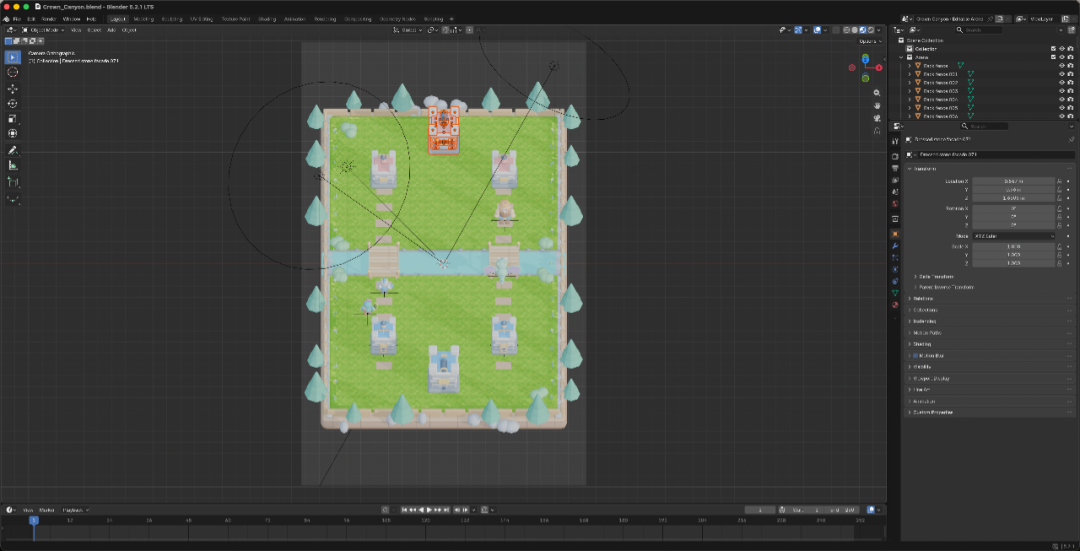This screenshot has width=1080, height=551.
Task: Open the Render menu
Action: click(49, 19)
